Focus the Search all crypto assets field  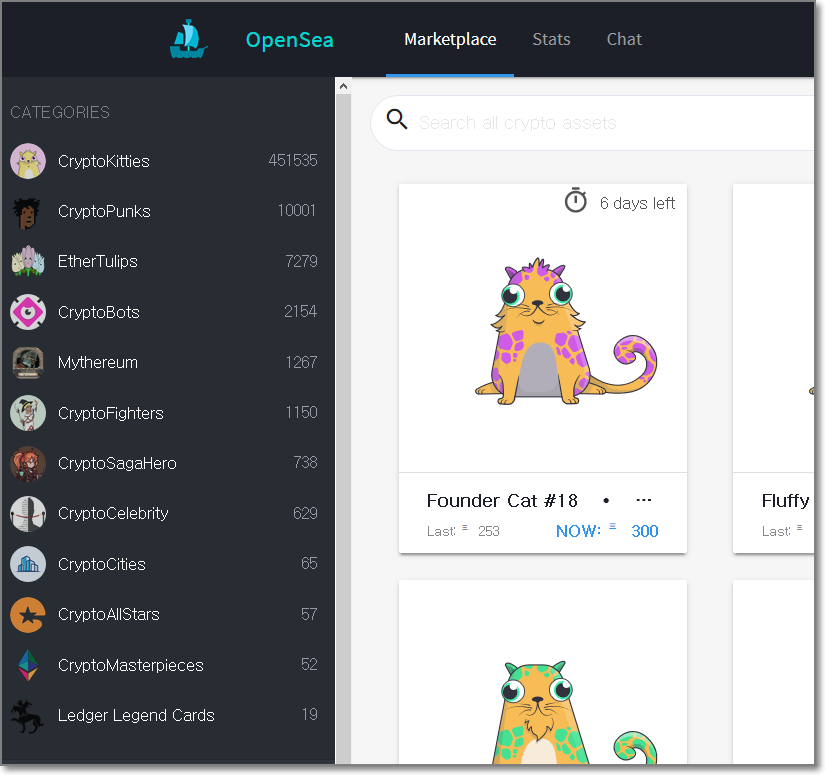pos(600,123)
